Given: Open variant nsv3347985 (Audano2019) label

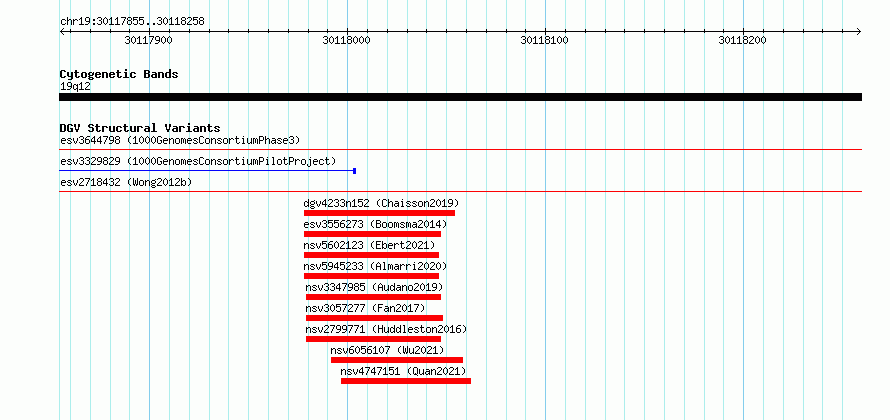Looking at the screenshot, I should point(374,287).
